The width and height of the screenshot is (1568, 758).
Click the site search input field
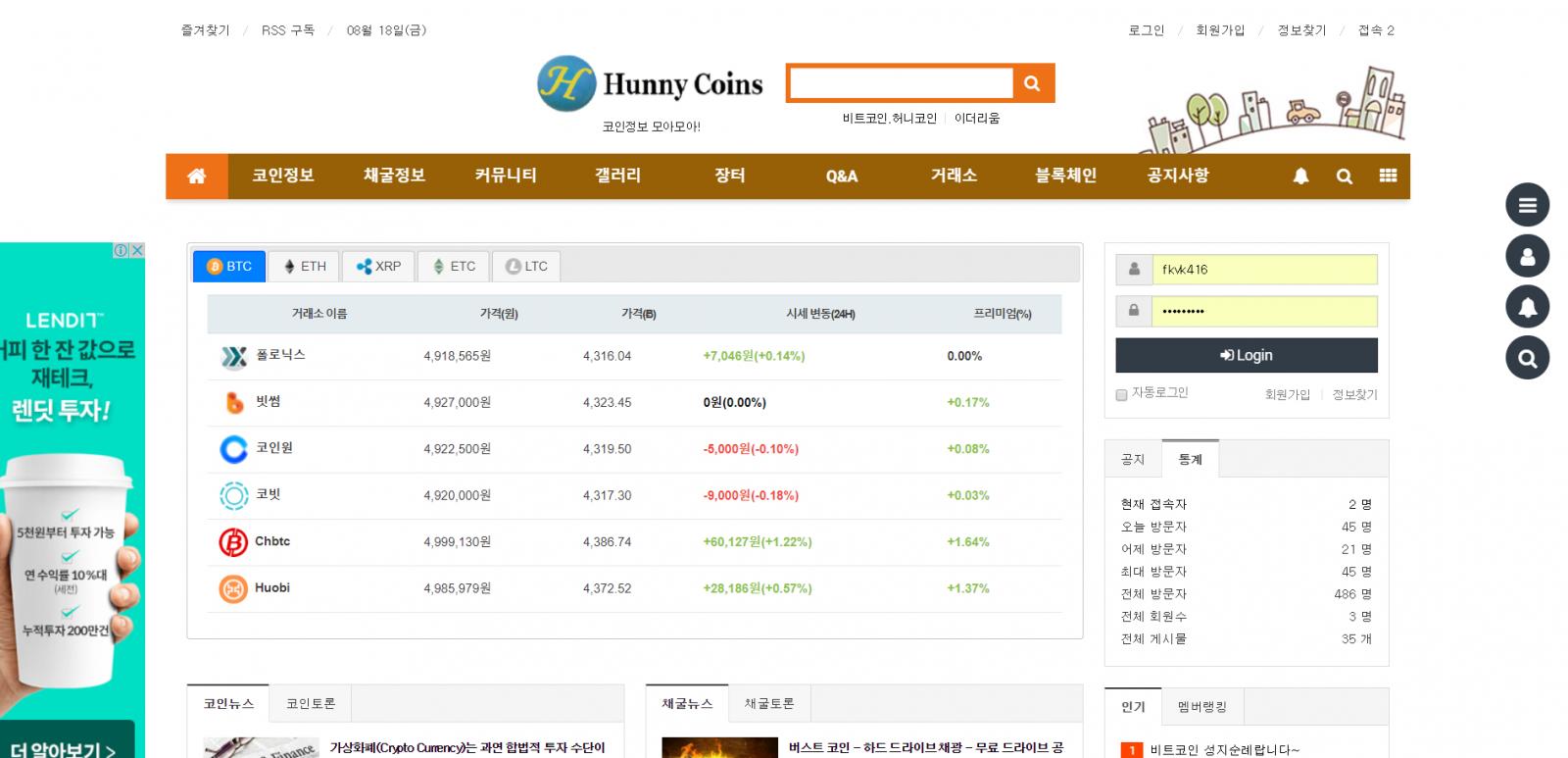click(901, 83)
